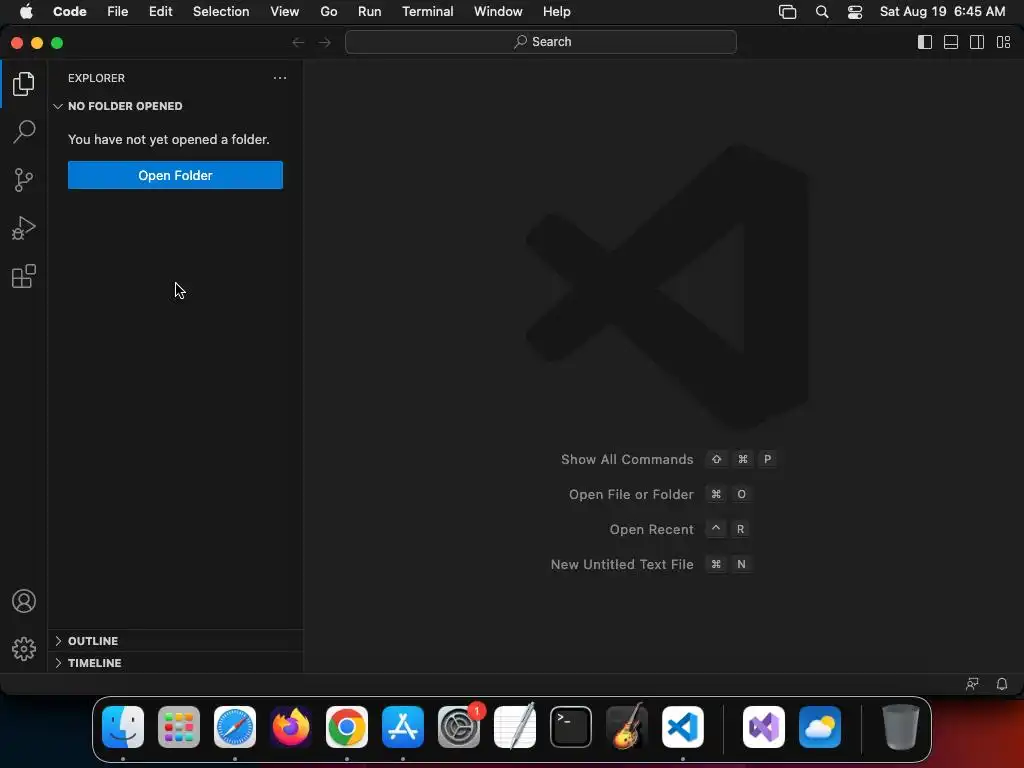Click the notifications bell in status bar
This screenshot has height=768, width=1024.
(1002, 684)
